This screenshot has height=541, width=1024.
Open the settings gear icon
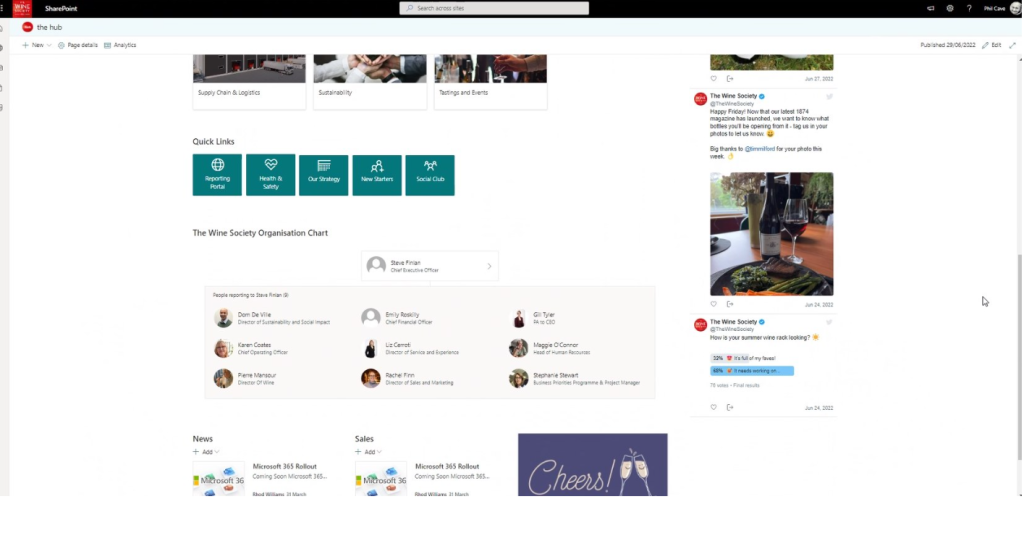pyautogui.click(x=950, y=8)
